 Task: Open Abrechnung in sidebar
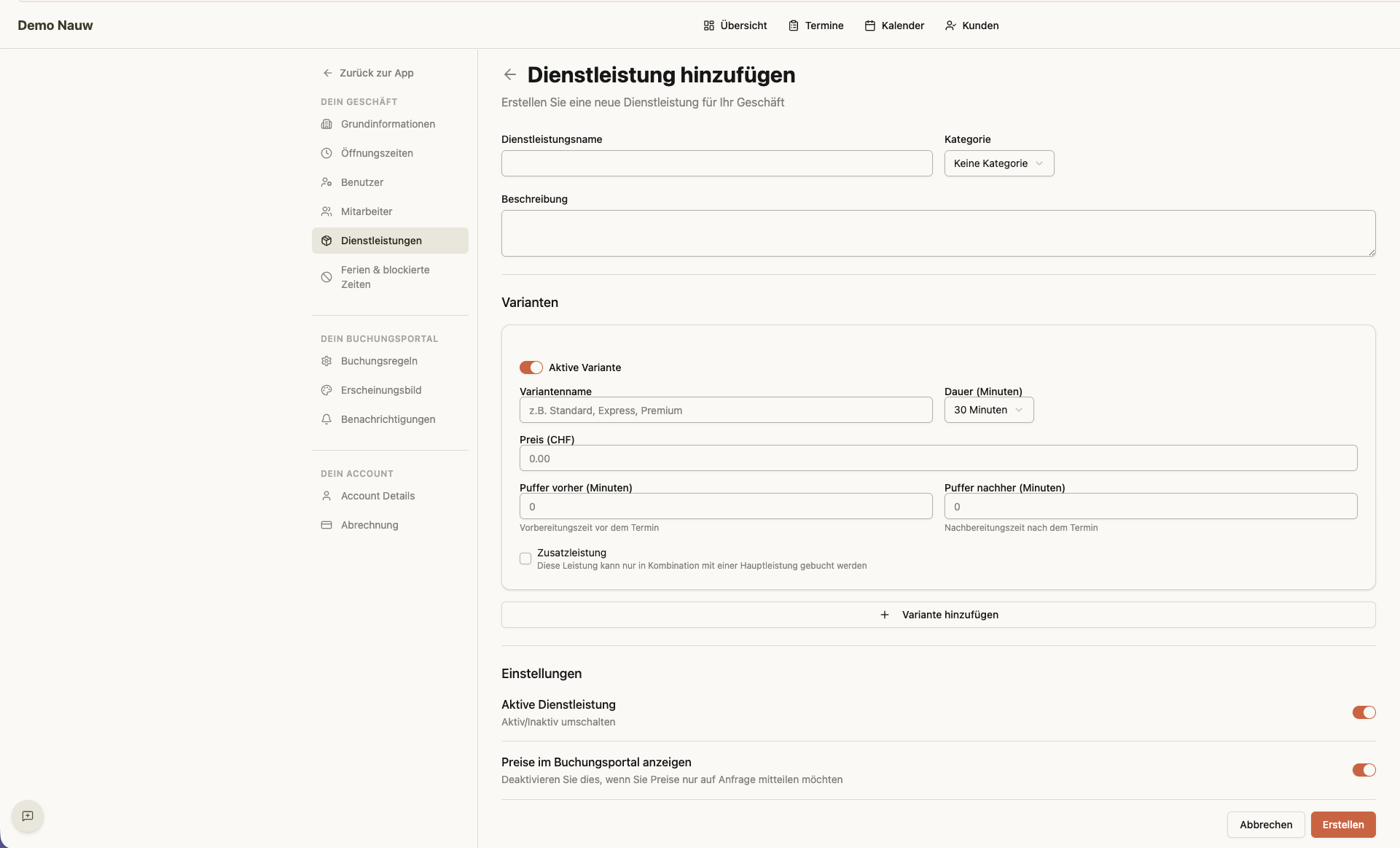[390, 525]
